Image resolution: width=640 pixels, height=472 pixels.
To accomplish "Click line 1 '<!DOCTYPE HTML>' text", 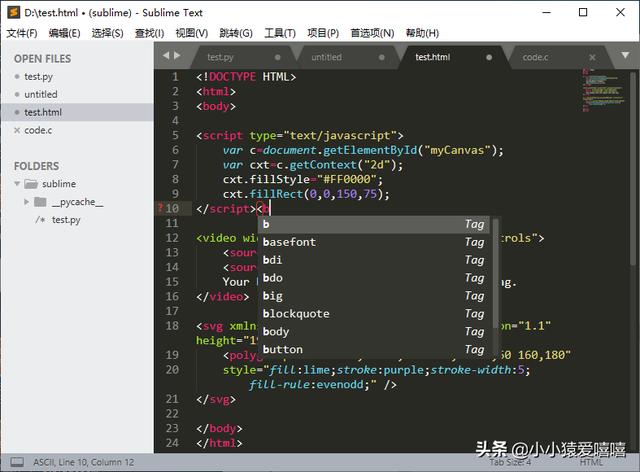I will [x=246, y=77].
